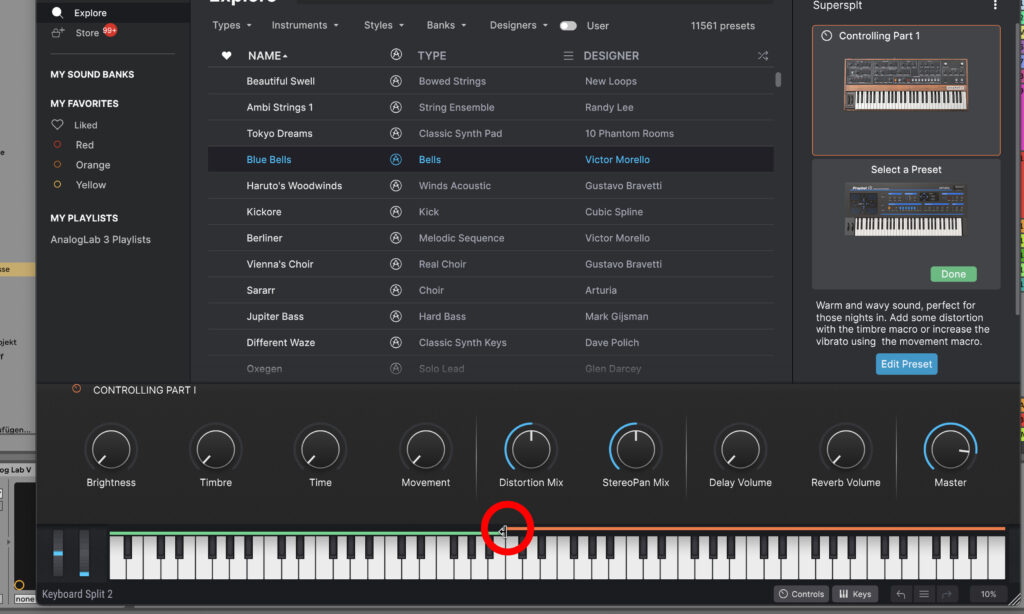
Task: Click the 10% readout in the bottom bar
Action: (988, 594)
